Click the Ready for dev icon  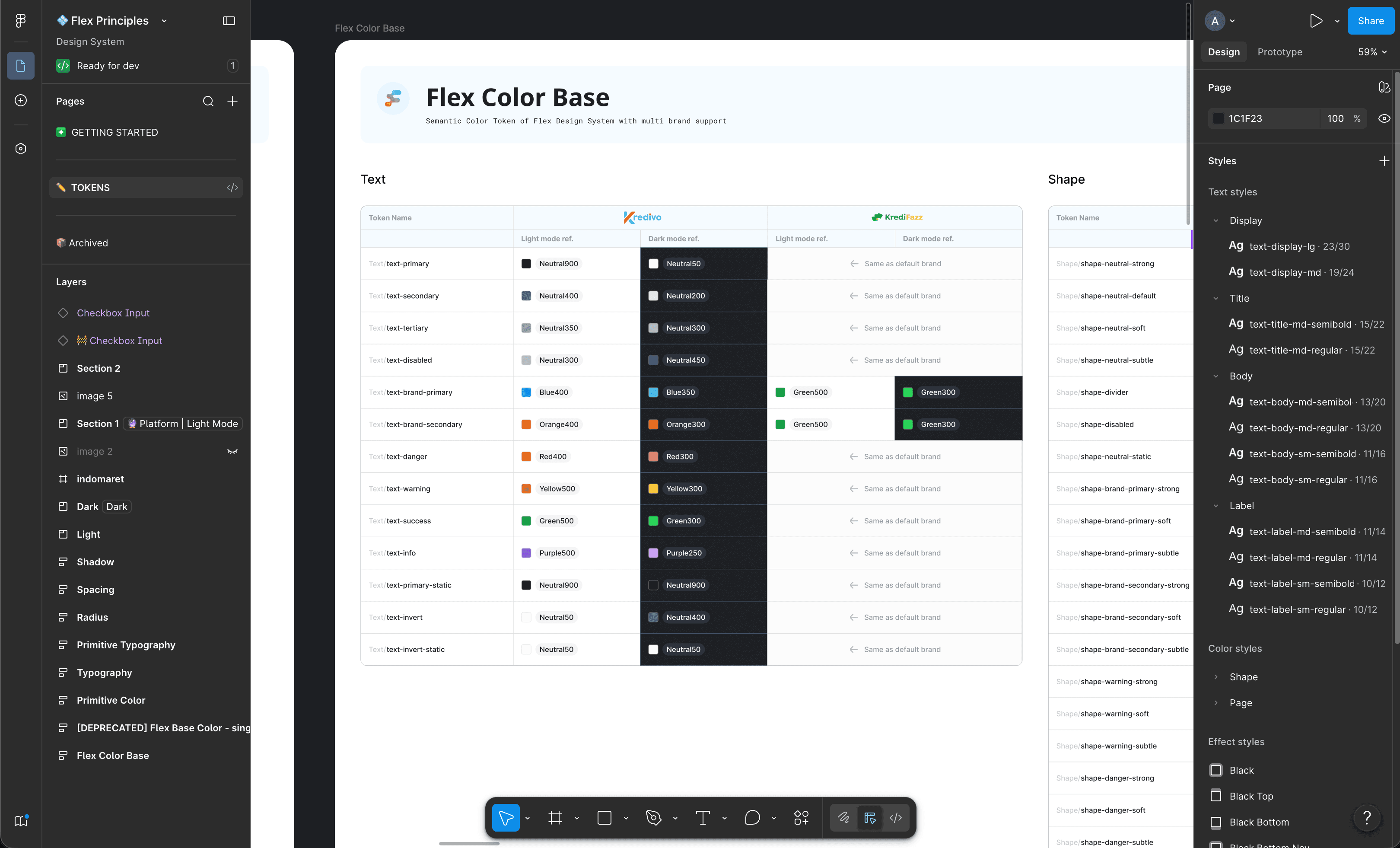pyautogui.click(x=63, y=66)
